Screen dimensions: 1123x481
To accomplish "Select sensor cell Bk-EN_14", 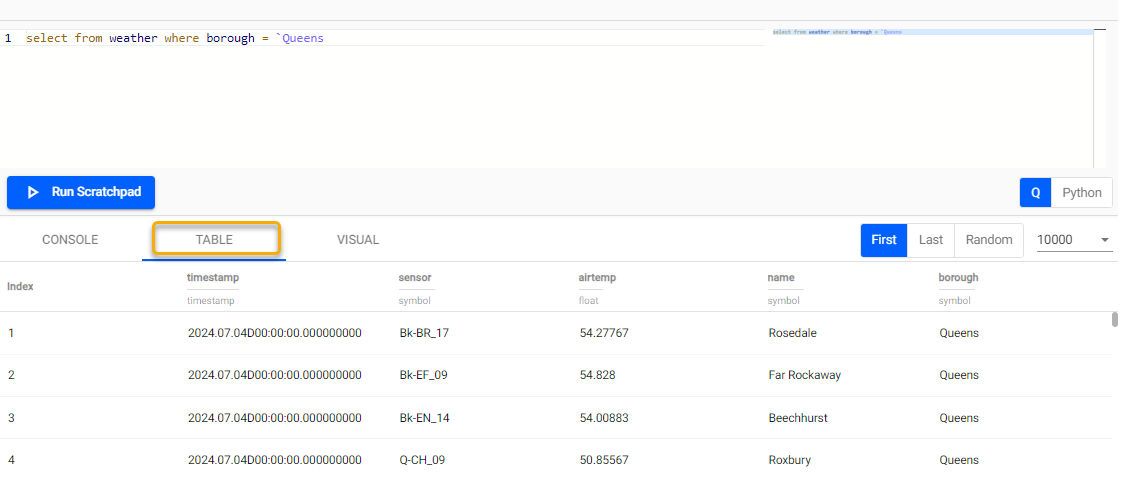I will point(425,418).
